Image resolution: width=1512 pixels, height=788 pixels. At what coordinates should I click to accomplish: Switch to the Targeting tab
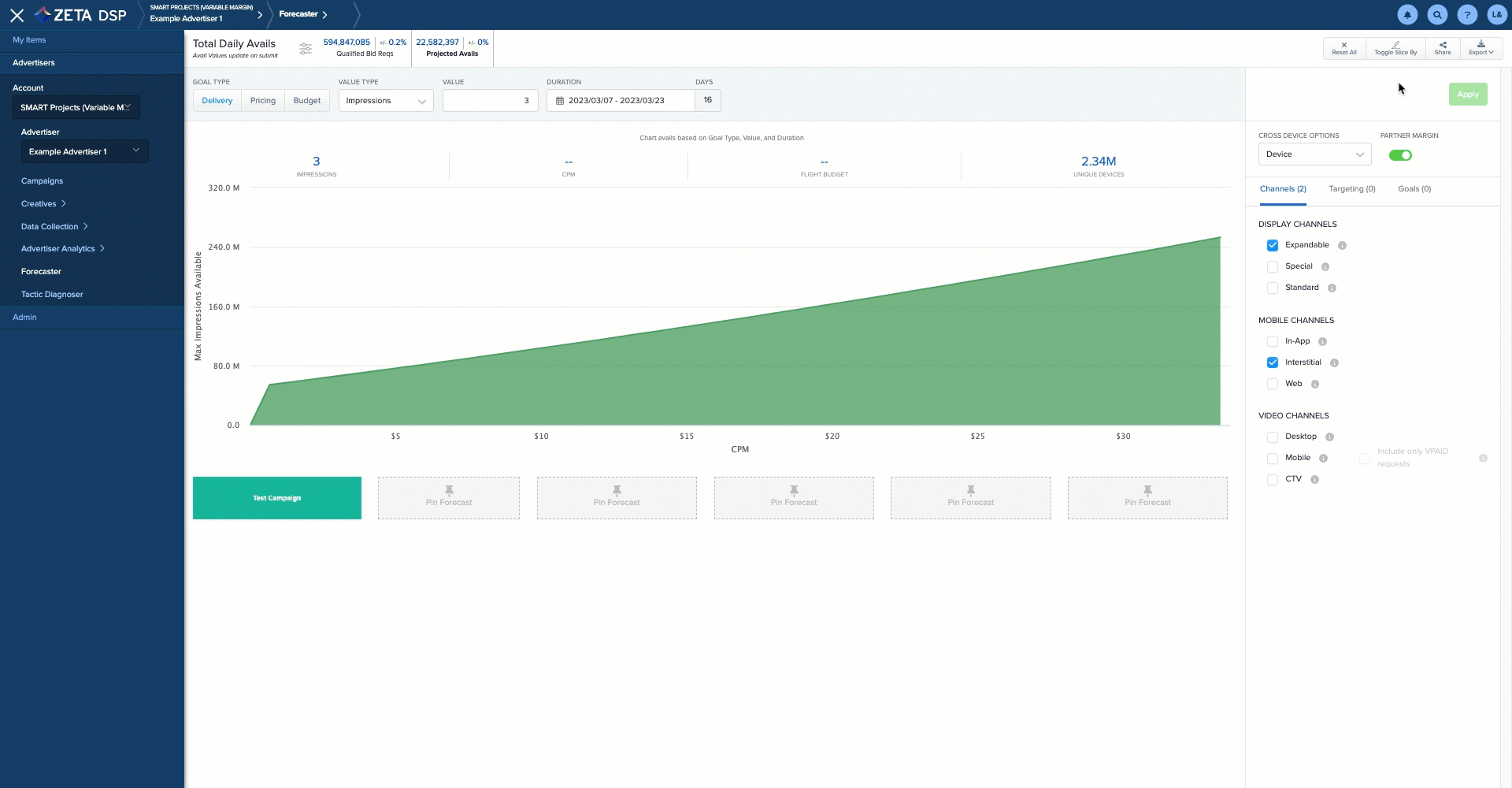point(1351,189)
